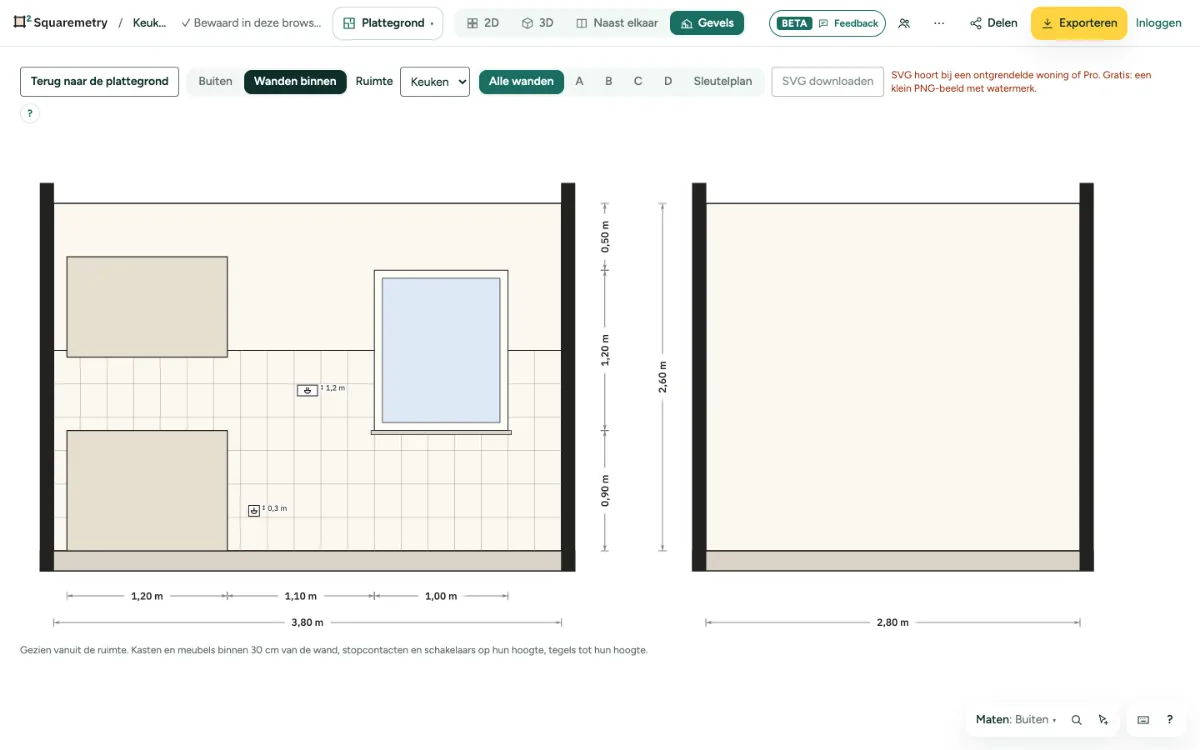This screenshot has width=1200, height=750.
Task: Click the 1,20 m horizontal dimension label
Action: 147,596
